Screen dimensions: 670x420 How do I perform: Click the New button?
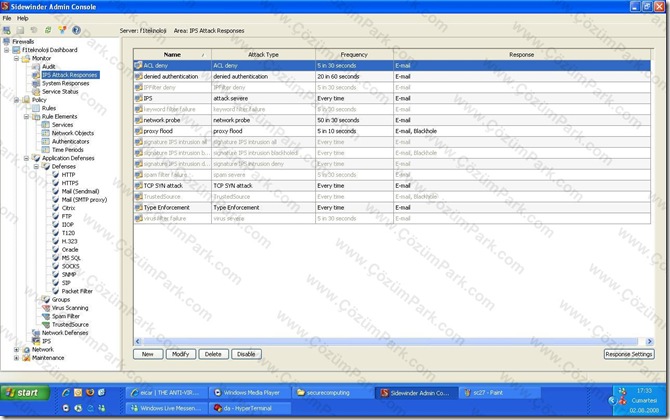click(x=148, y=354)
